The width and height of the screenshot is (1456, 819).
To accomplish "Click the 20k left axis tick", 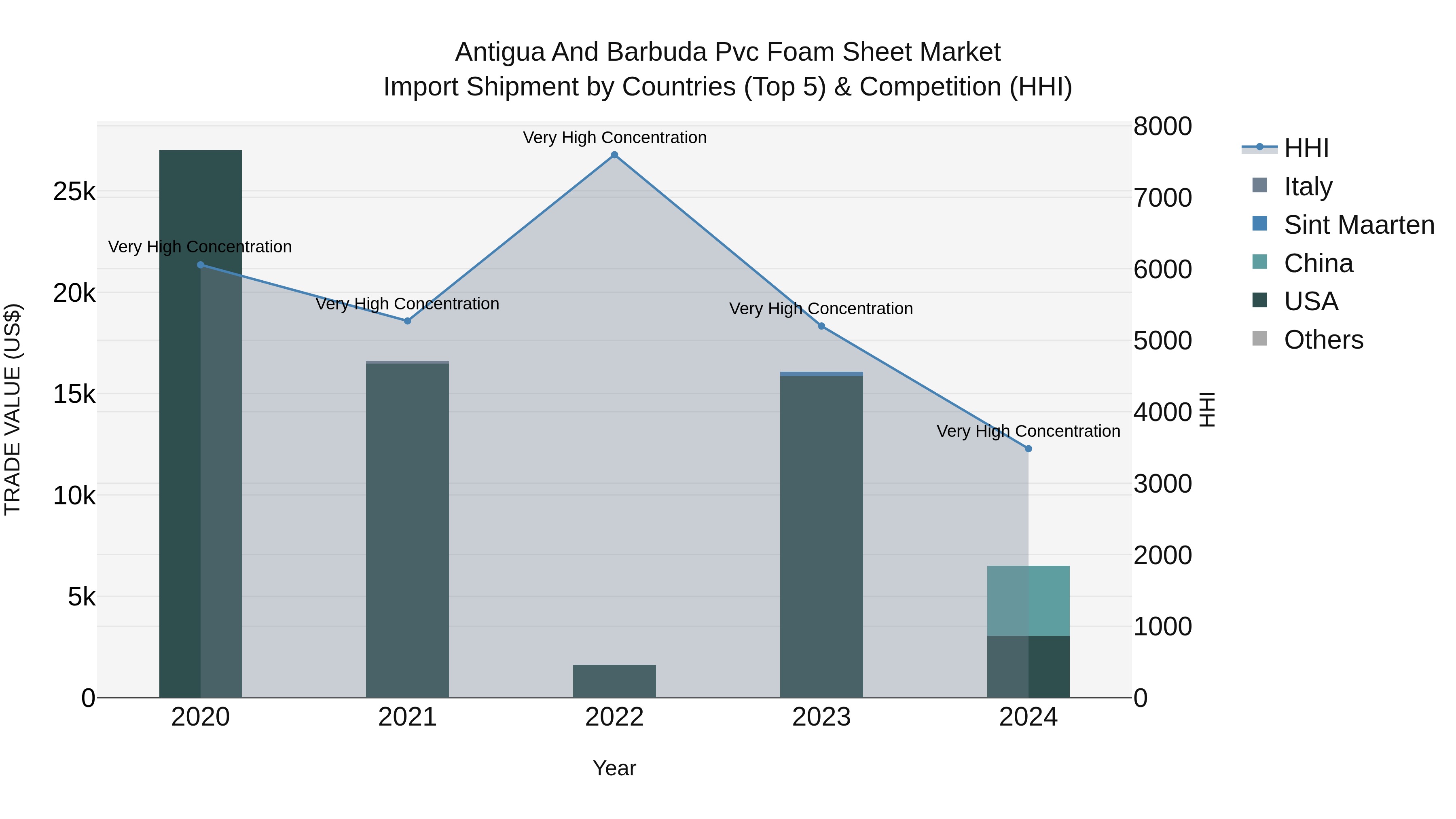I will (74, 293).
